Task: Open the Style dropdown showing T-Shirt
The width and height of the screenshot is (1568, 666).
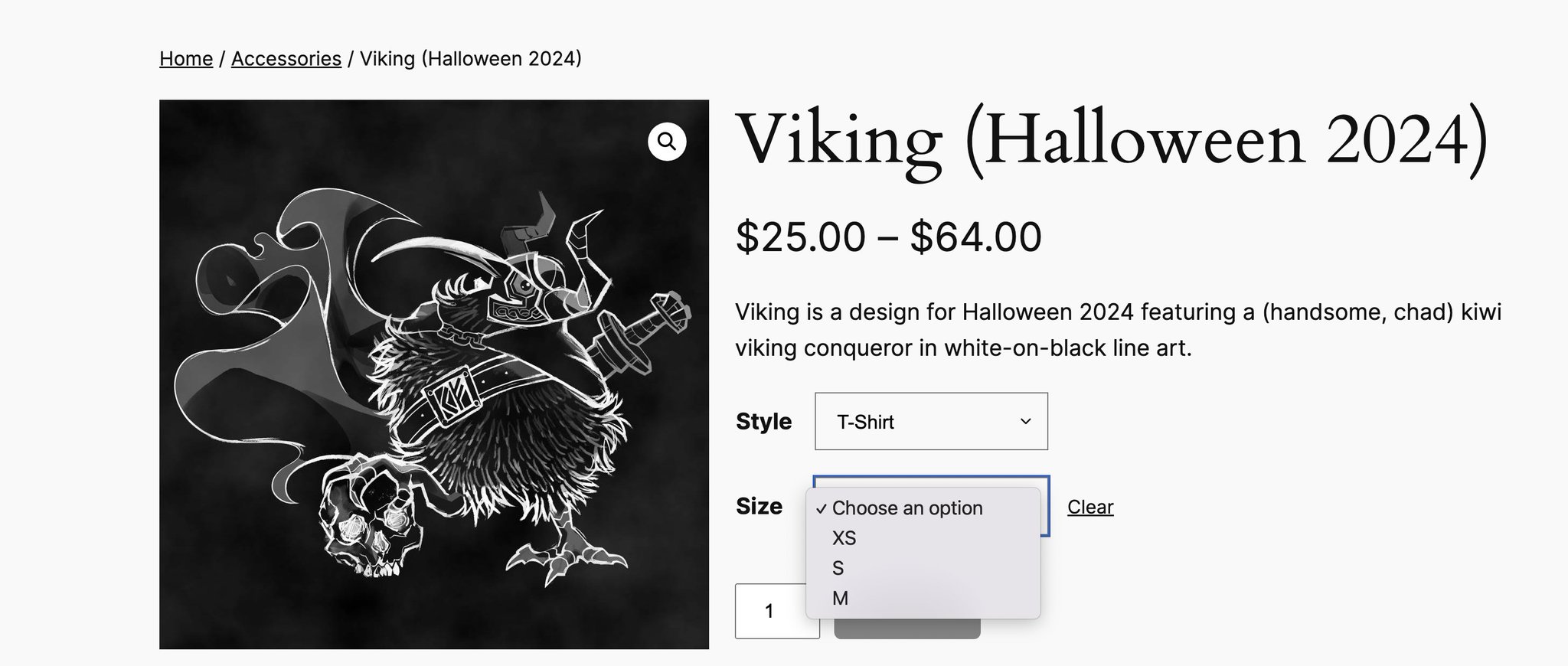Action: point(930,422)
